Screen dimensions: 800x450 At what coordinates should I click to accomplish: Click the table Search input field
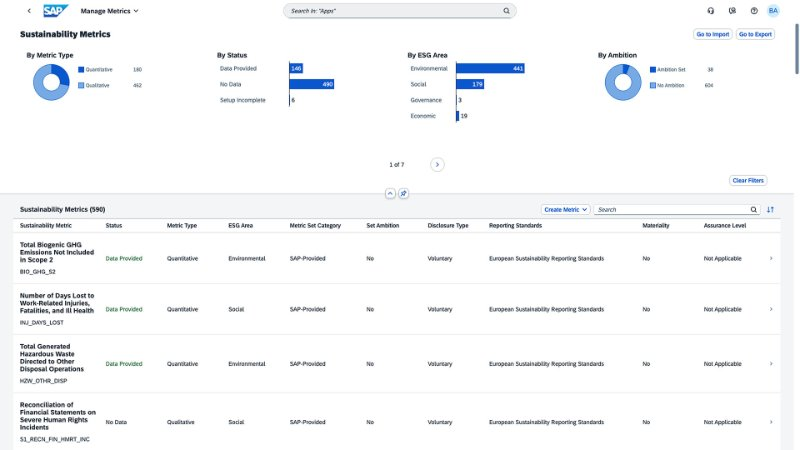point(670,210)
